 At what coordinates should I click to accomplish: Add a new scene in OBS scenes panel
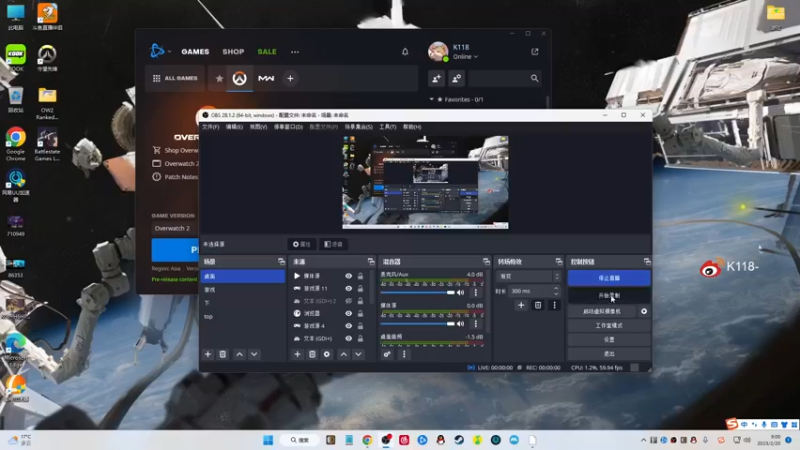(x=208, y=354)
